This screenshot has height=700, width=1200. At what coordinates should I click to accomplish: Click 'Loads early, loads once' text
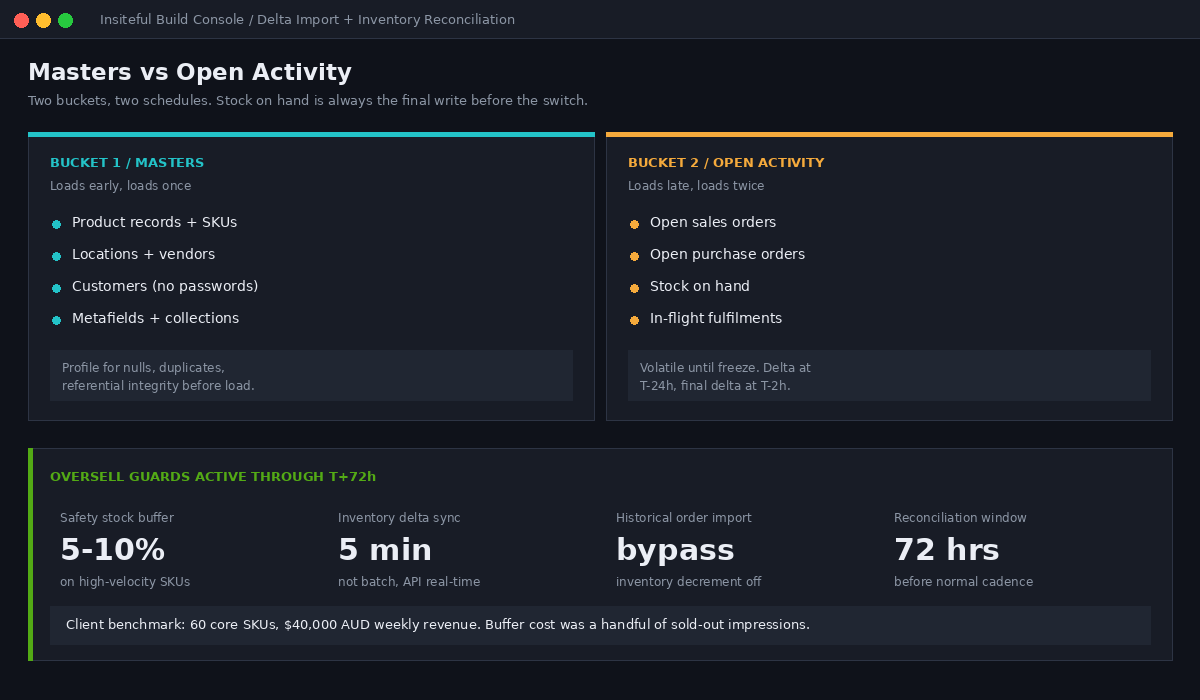[120, 186]
